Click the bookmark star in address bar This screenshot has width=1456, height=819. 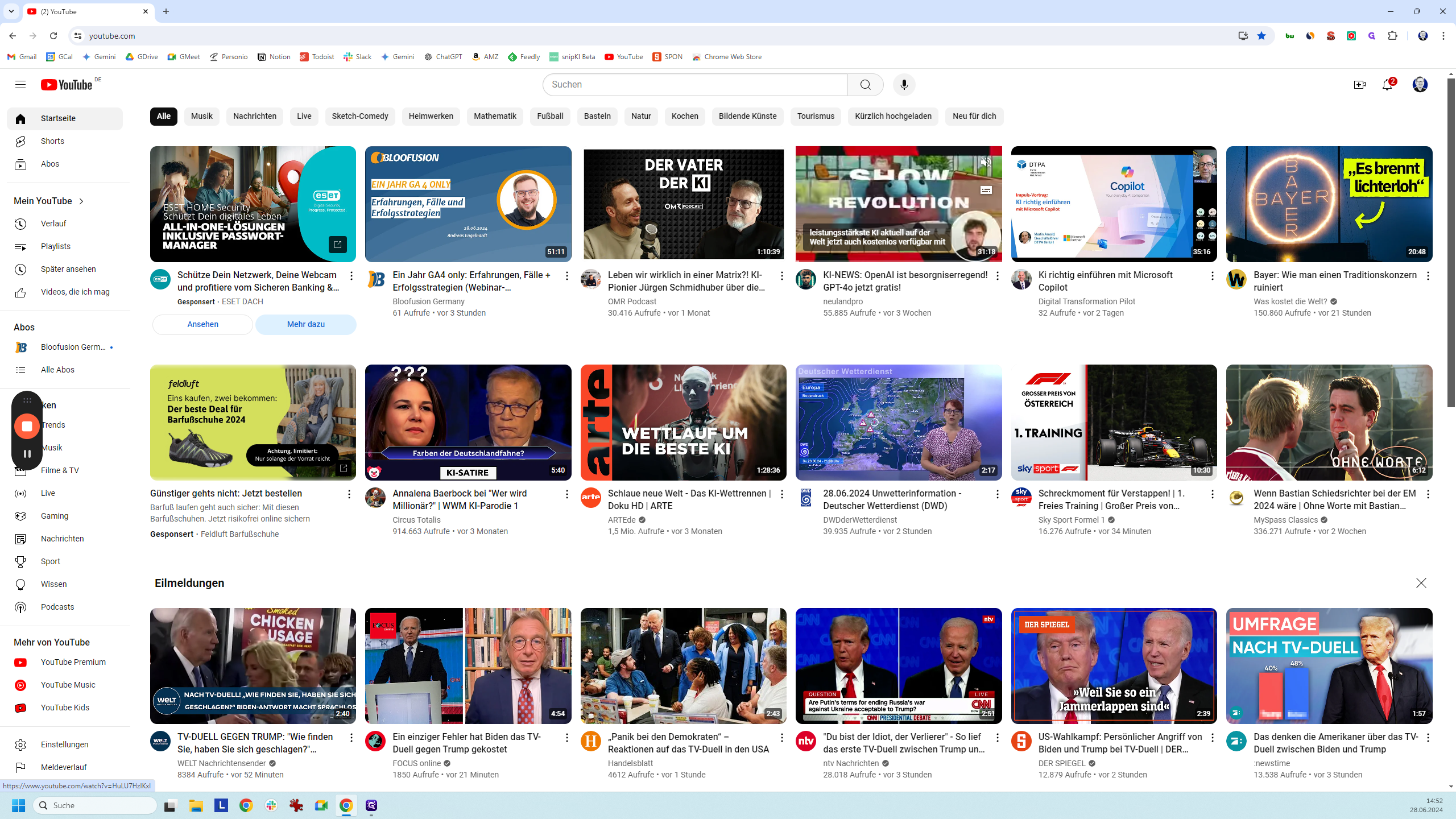pos(1261,36)
